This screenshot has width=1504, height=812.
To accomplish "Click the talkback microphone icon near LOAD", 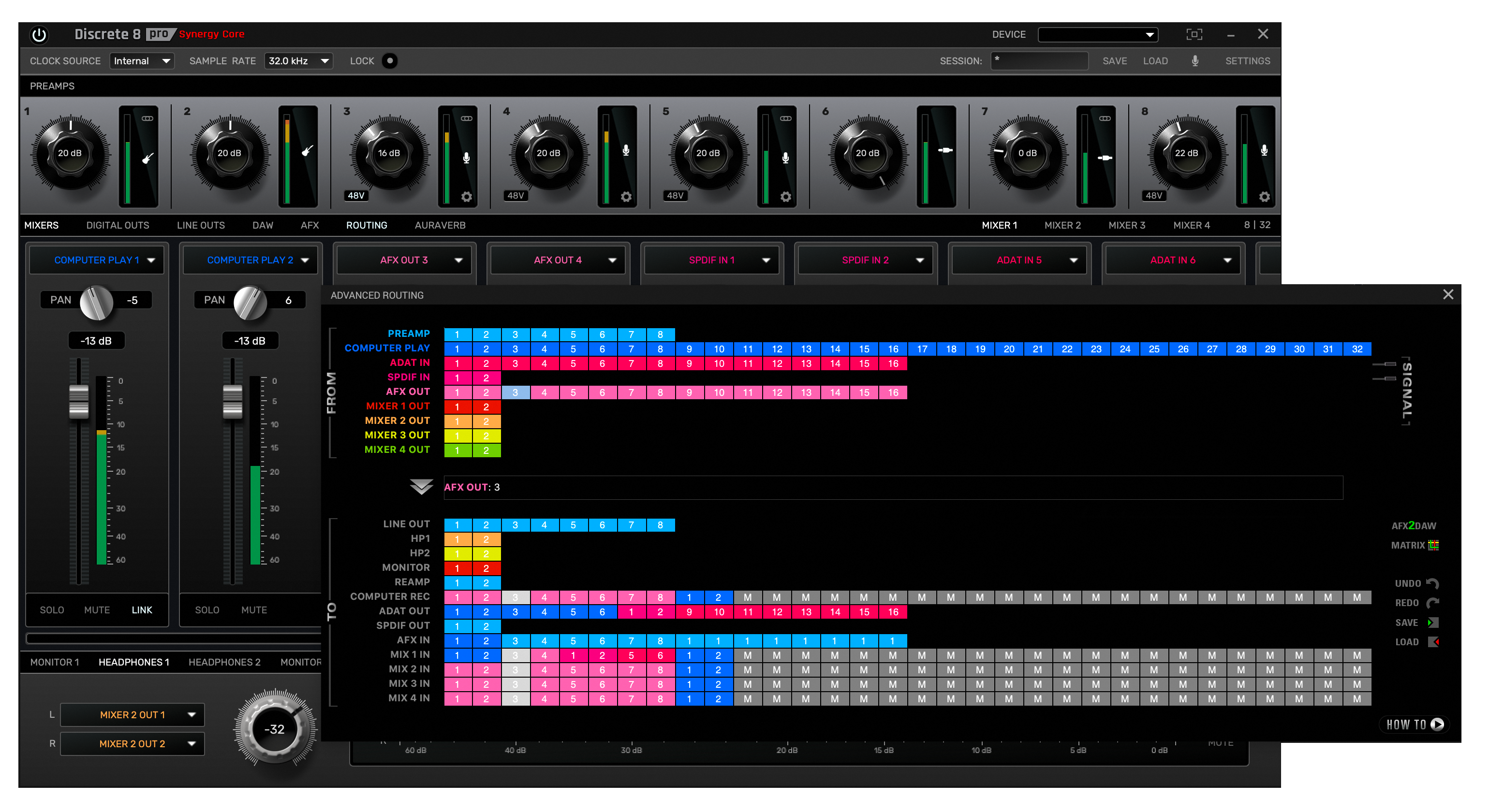I will pyautogui.click(x=1195, y=61).
